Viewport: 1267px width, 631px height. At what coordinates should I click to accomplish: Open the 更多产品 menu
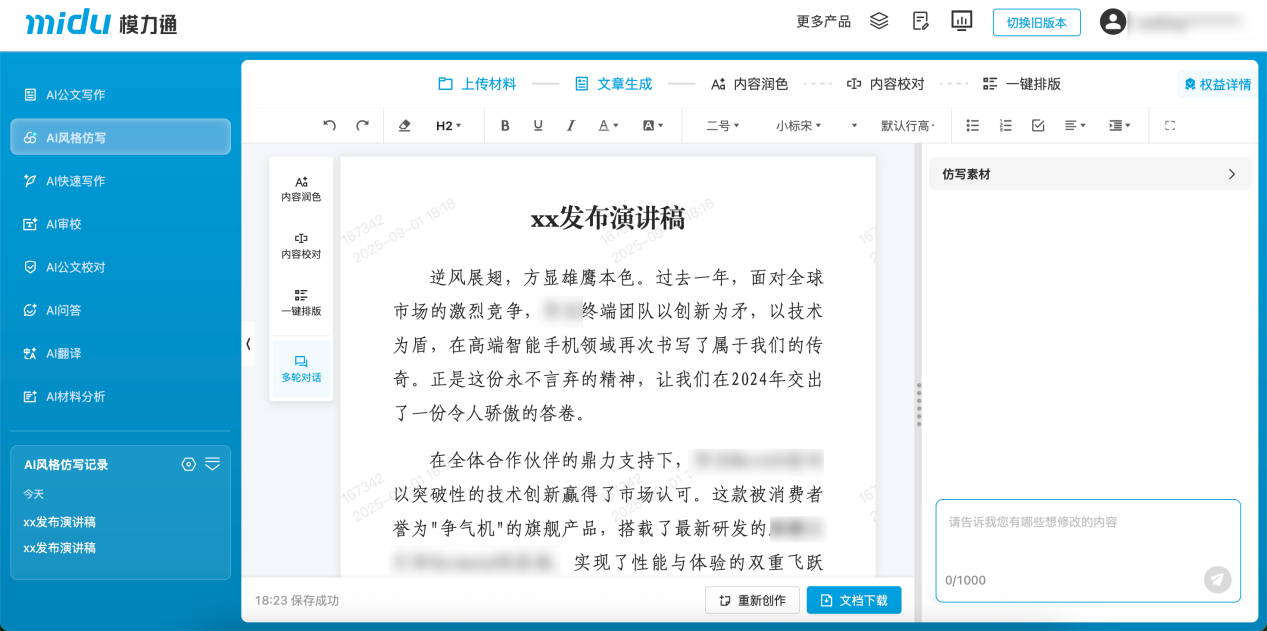[821, 20]
